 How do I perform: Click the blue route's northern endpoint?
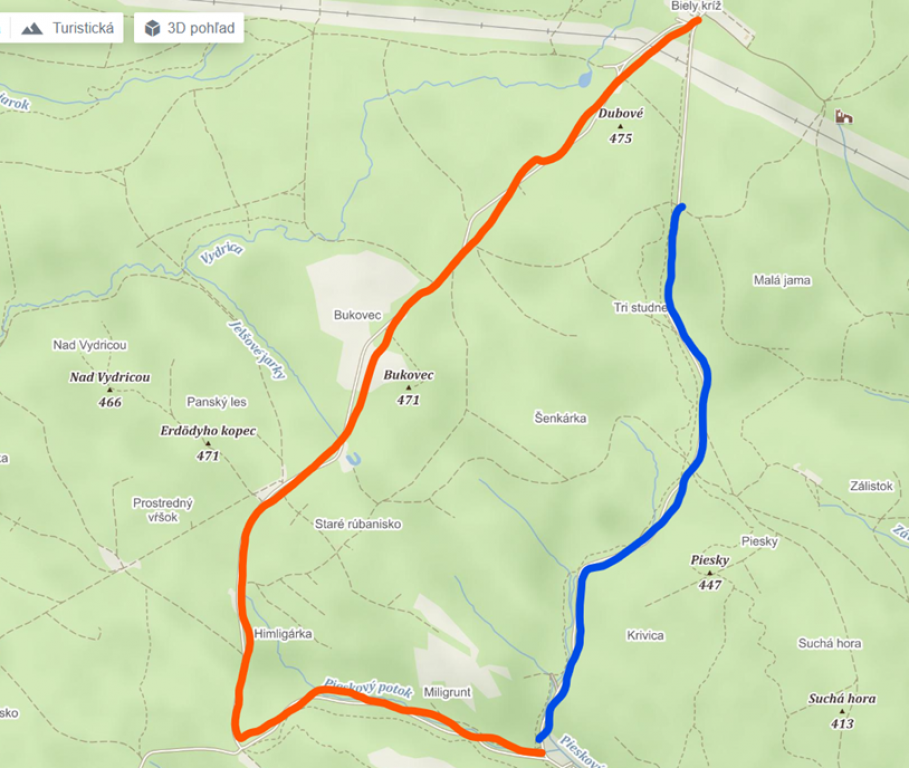click(x=681, y=207)
